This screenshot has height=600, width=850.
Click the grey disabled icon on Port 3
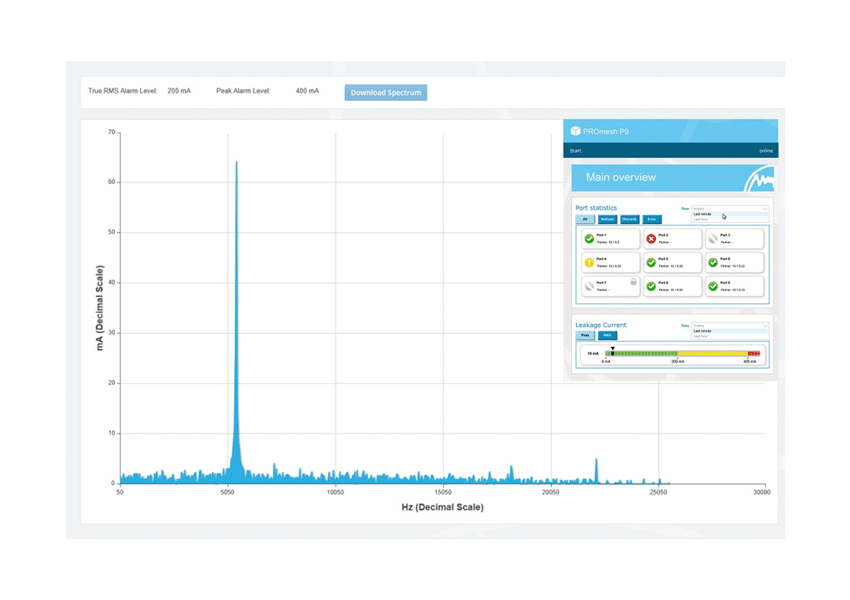[x=713, y=238]
